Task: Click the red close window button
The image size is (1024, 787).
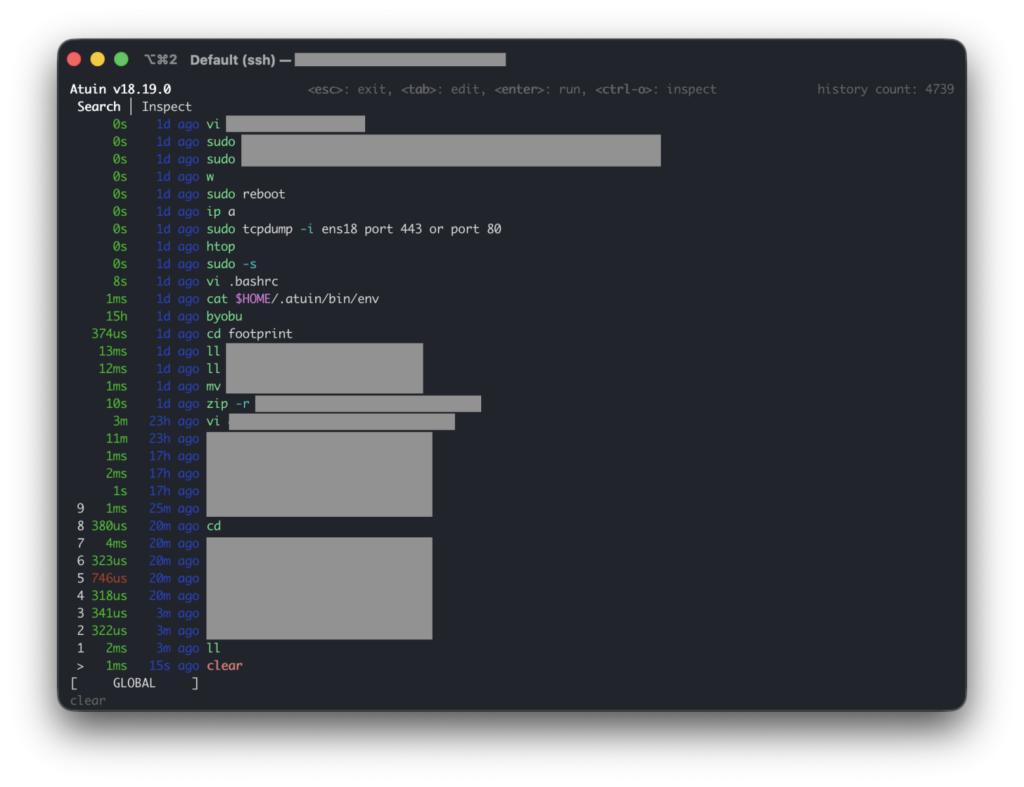Action: tap(74, 59)
